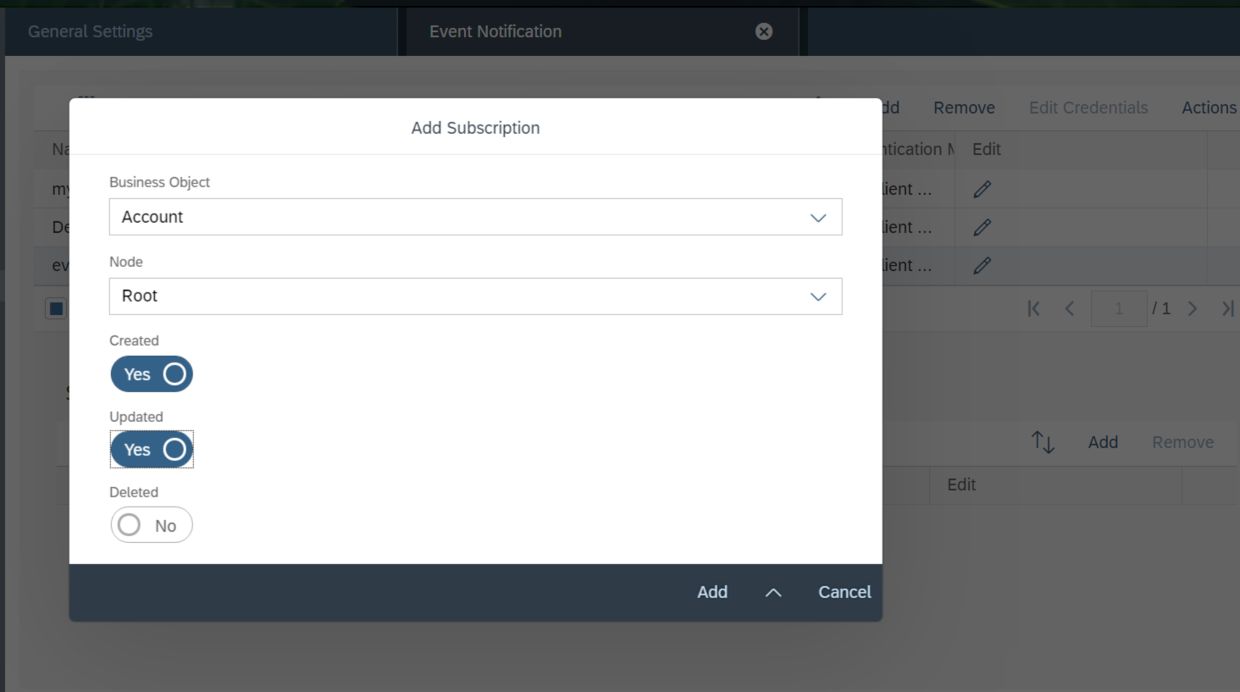Click the Edit column header in lower table
The width and height of the screenshot is (1240, 692).
tap(961, 484)
